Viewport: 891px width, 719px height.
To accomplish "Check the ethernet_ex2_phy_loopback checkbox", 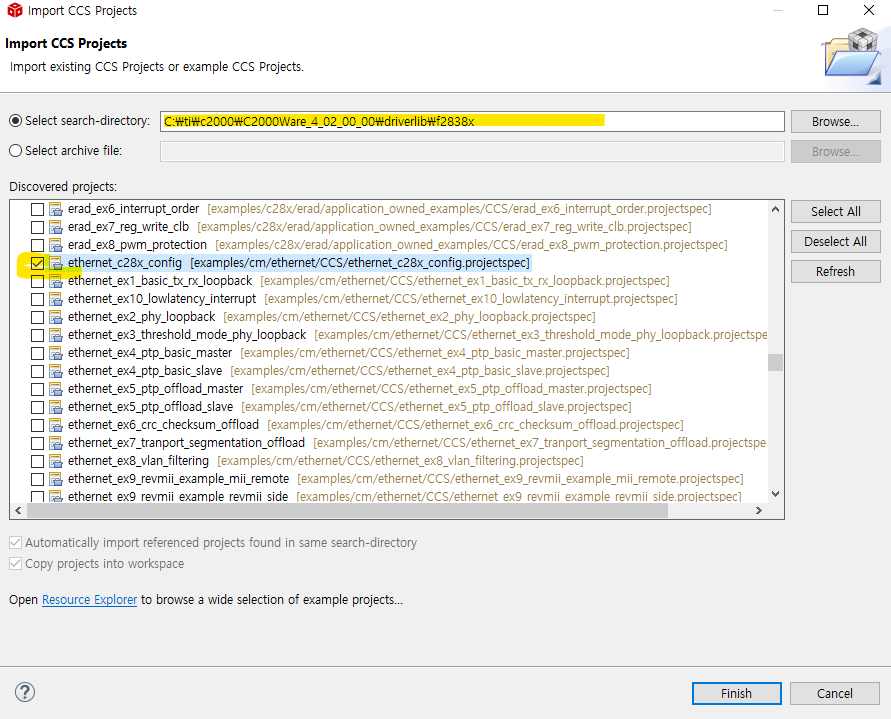I will pos(38,317).
